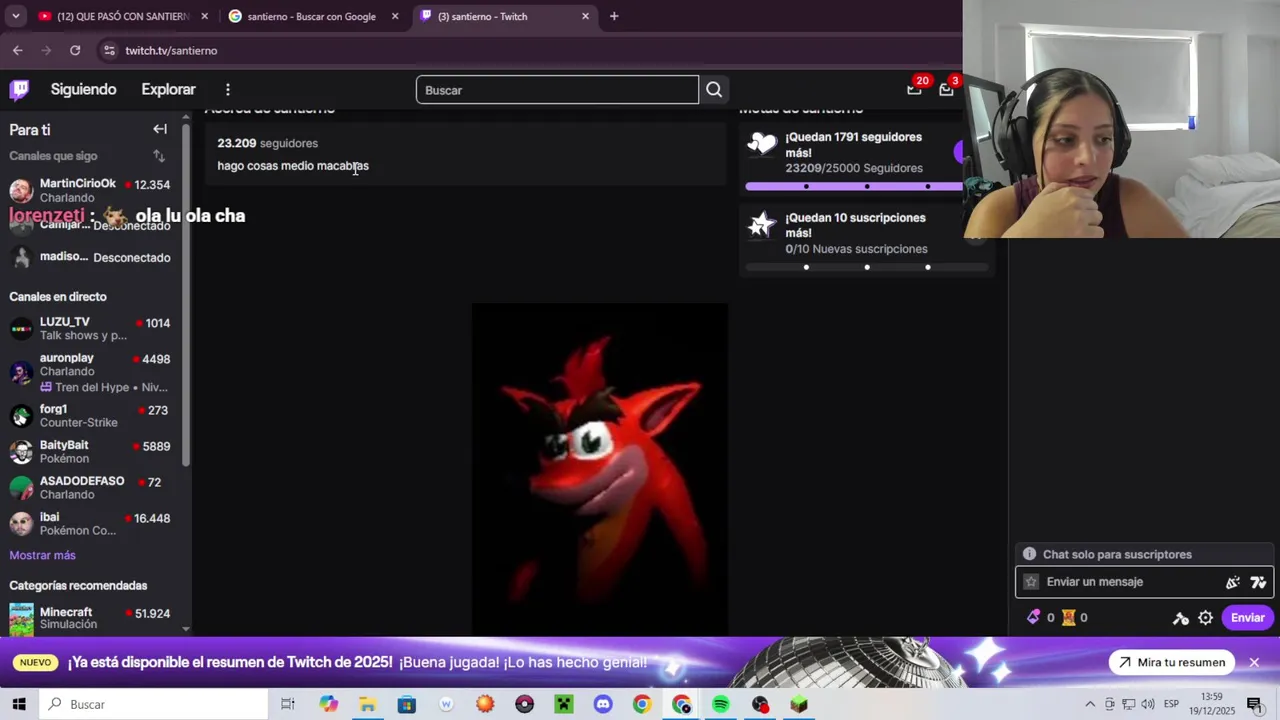Open Minecraft recommended category
Screen dimensions: 1280x720
[x=90, y=618]
